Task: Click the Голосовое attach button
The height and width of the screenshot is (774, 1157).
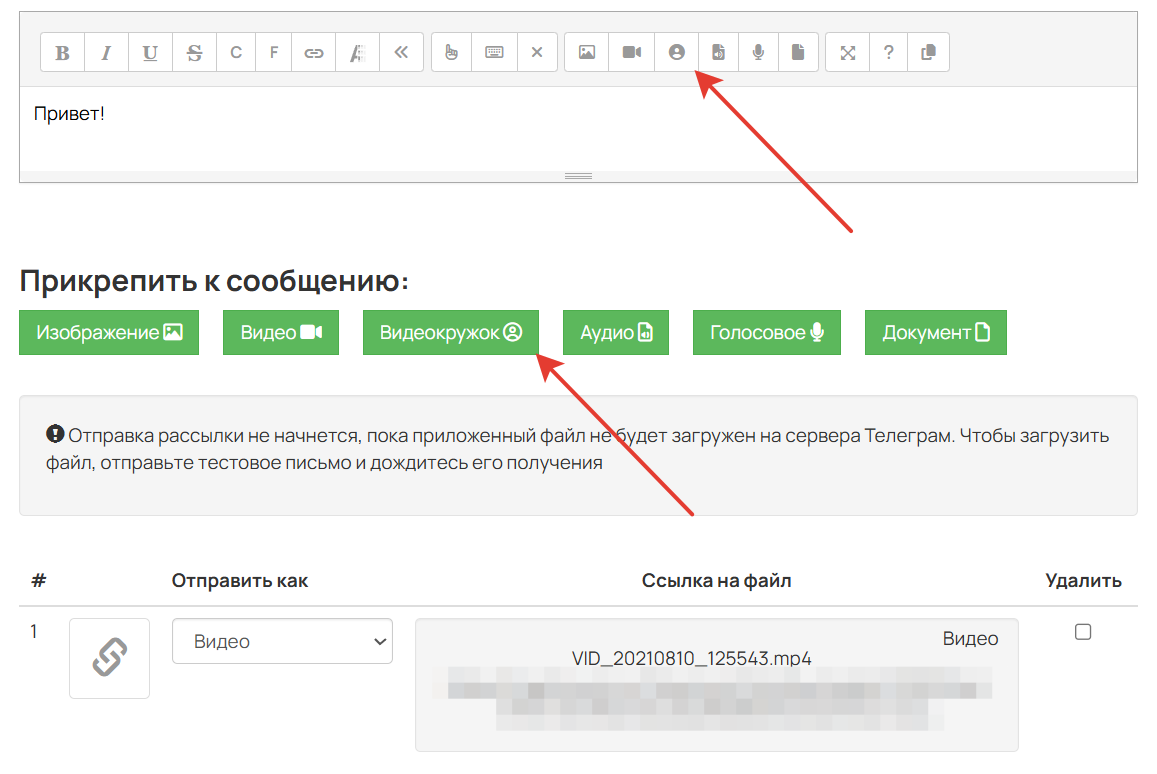Action: [x=767, y=333]
